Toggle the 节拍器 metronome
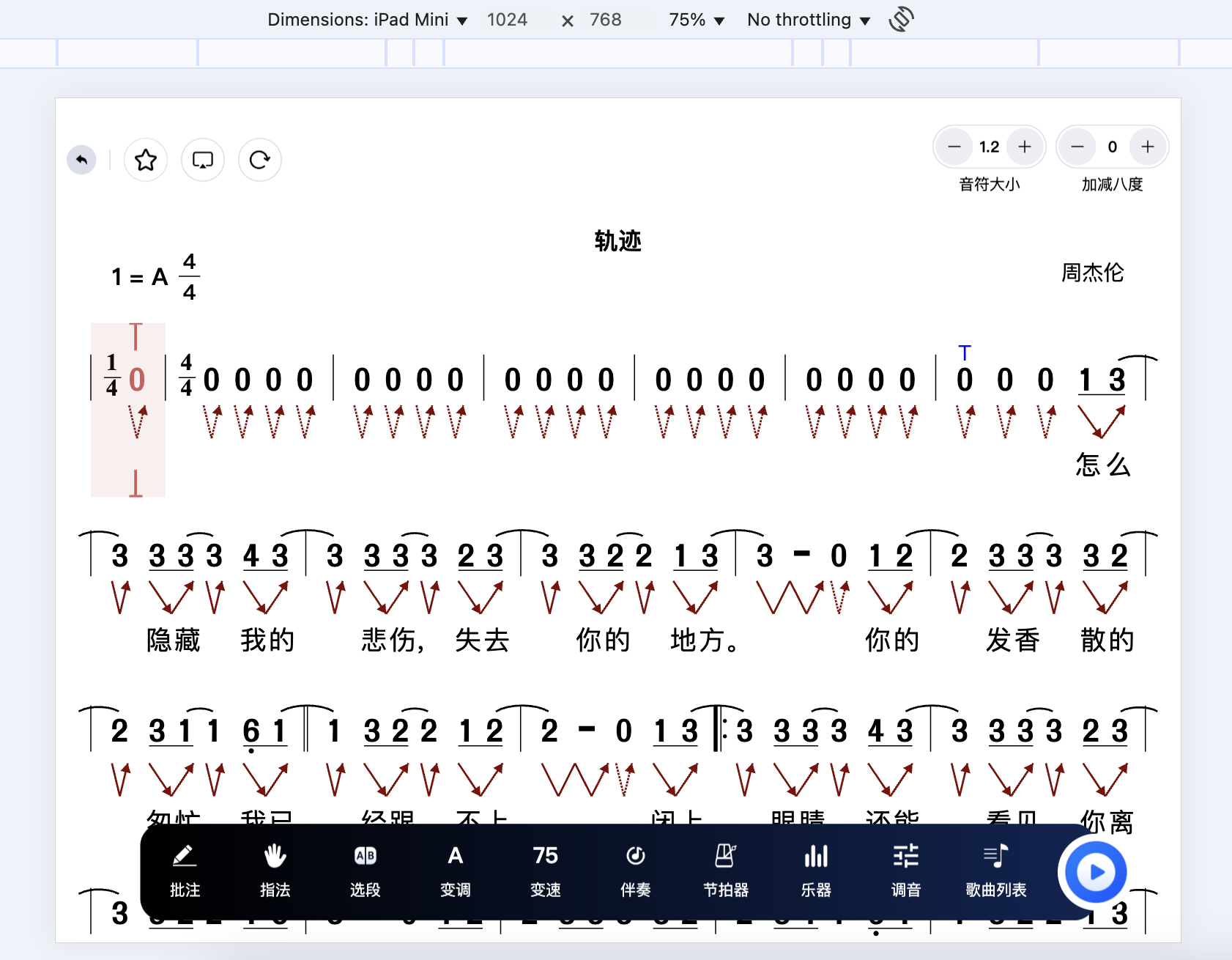 click(x=726, y=871)
